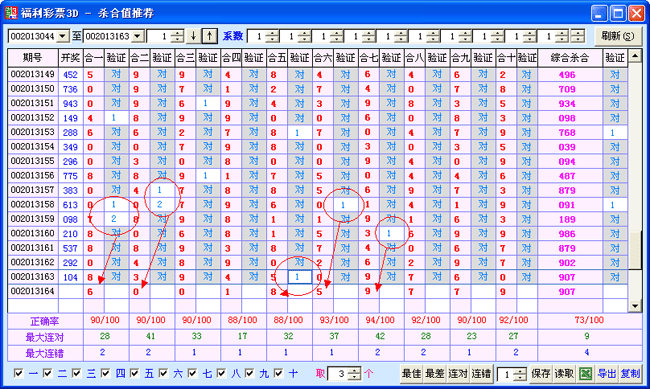The height and width of the screenshot is (389, 650).
Task: Click the 合一 column header
Action: point(94,58)
